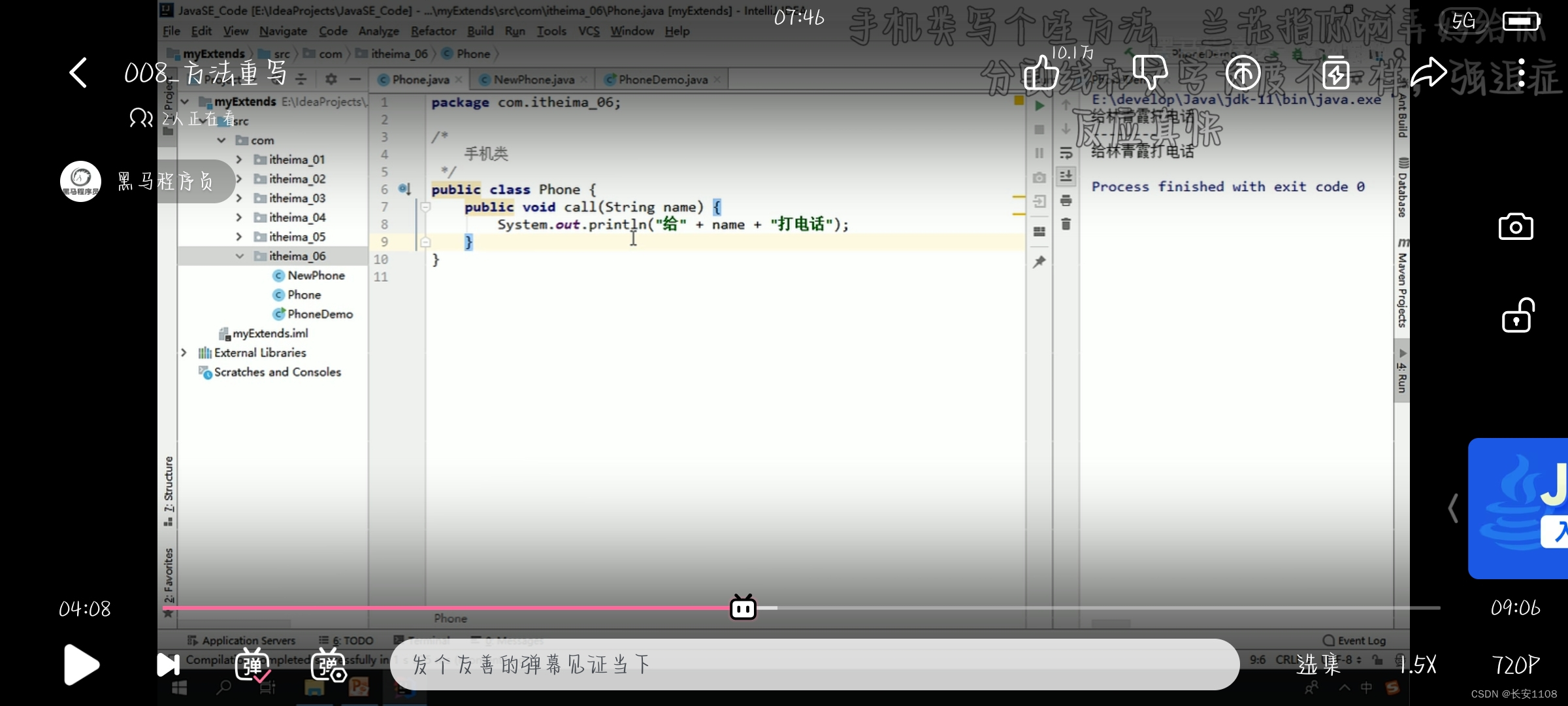
Task: Type a comment in the danmaku field
Action: point(815,664)
